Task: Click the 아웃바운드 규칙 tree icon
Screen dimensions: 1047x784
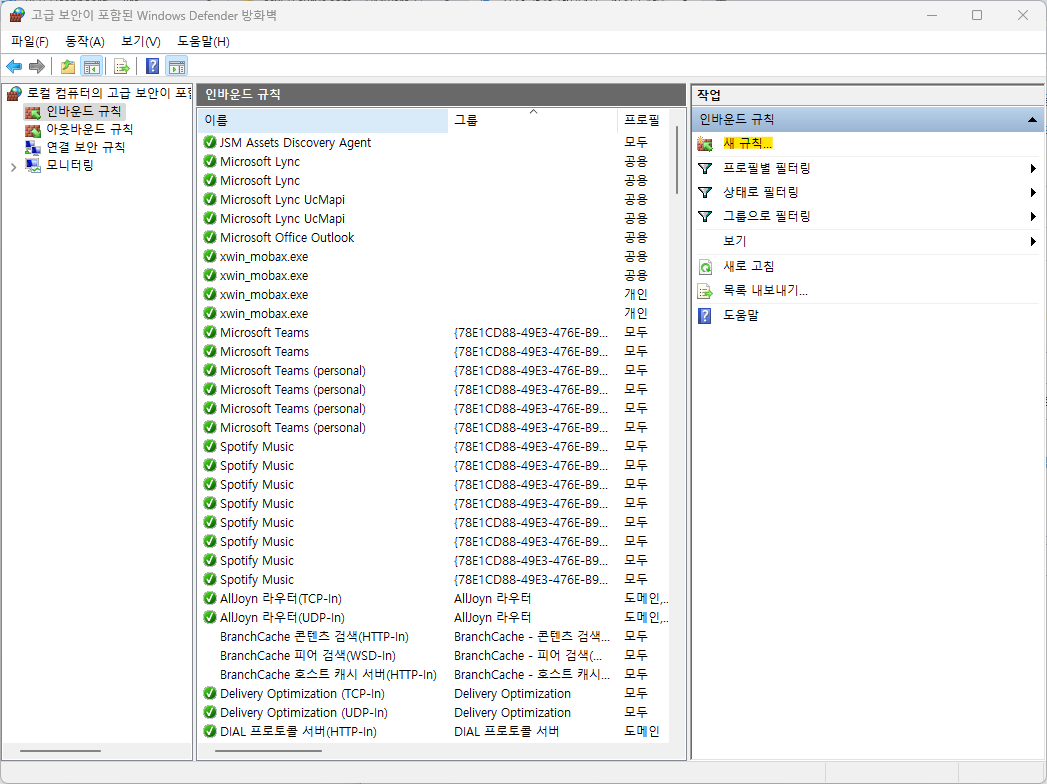Action: pyautogui.click(x=33, y=130)
